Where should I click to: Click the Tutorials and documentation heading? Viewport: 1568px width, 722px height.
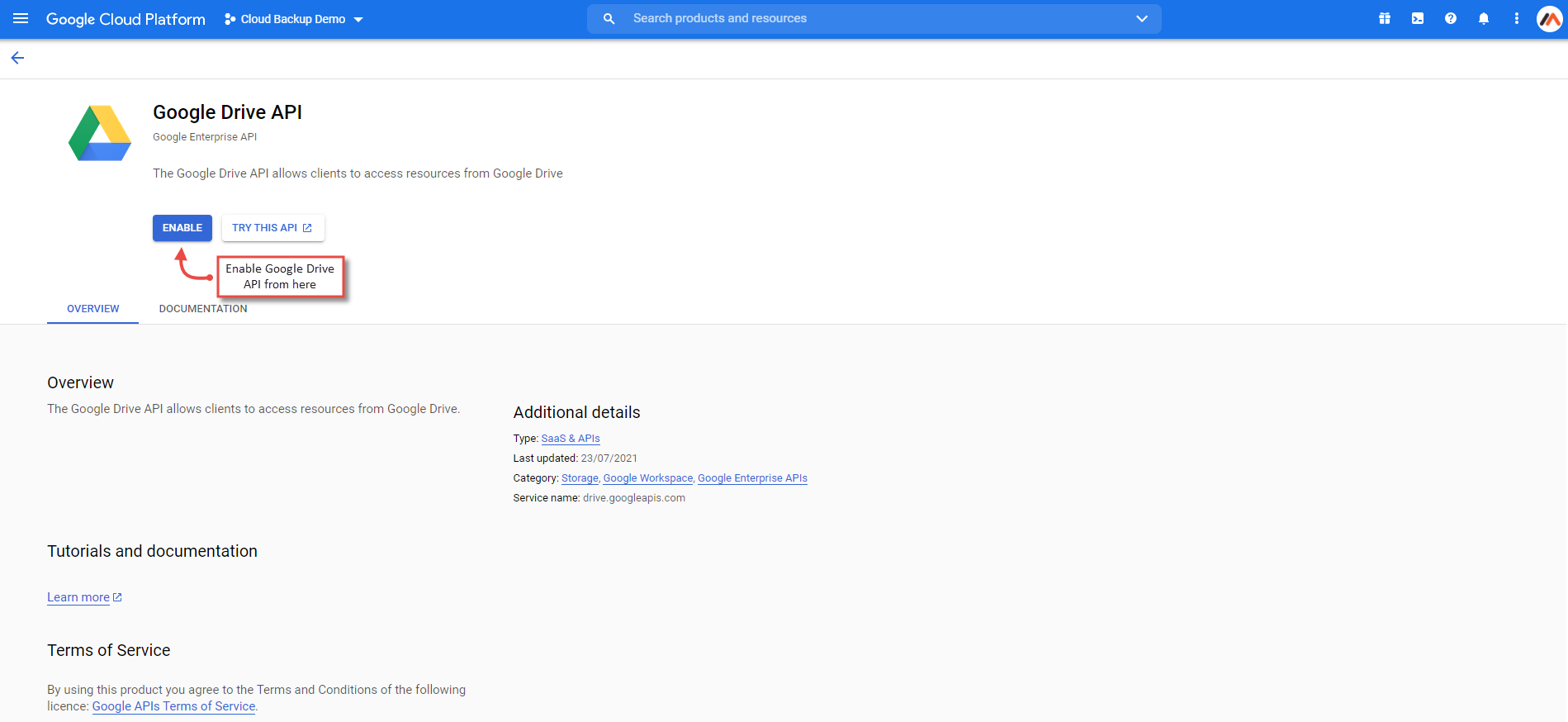point(152,551)
